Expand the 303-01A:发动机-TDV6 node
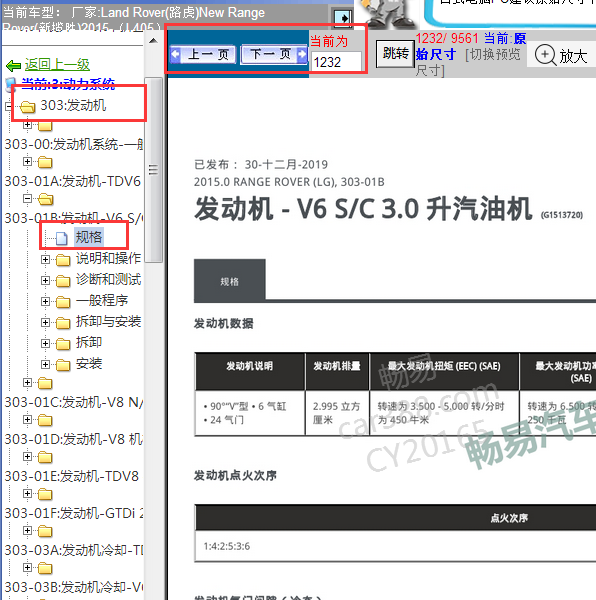 point(27,161)
